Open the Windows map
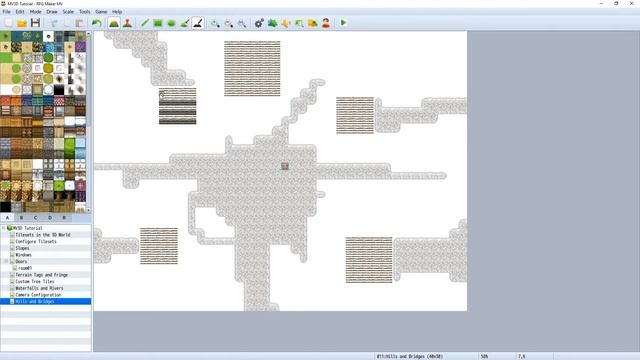 click(x=23, y=255)
